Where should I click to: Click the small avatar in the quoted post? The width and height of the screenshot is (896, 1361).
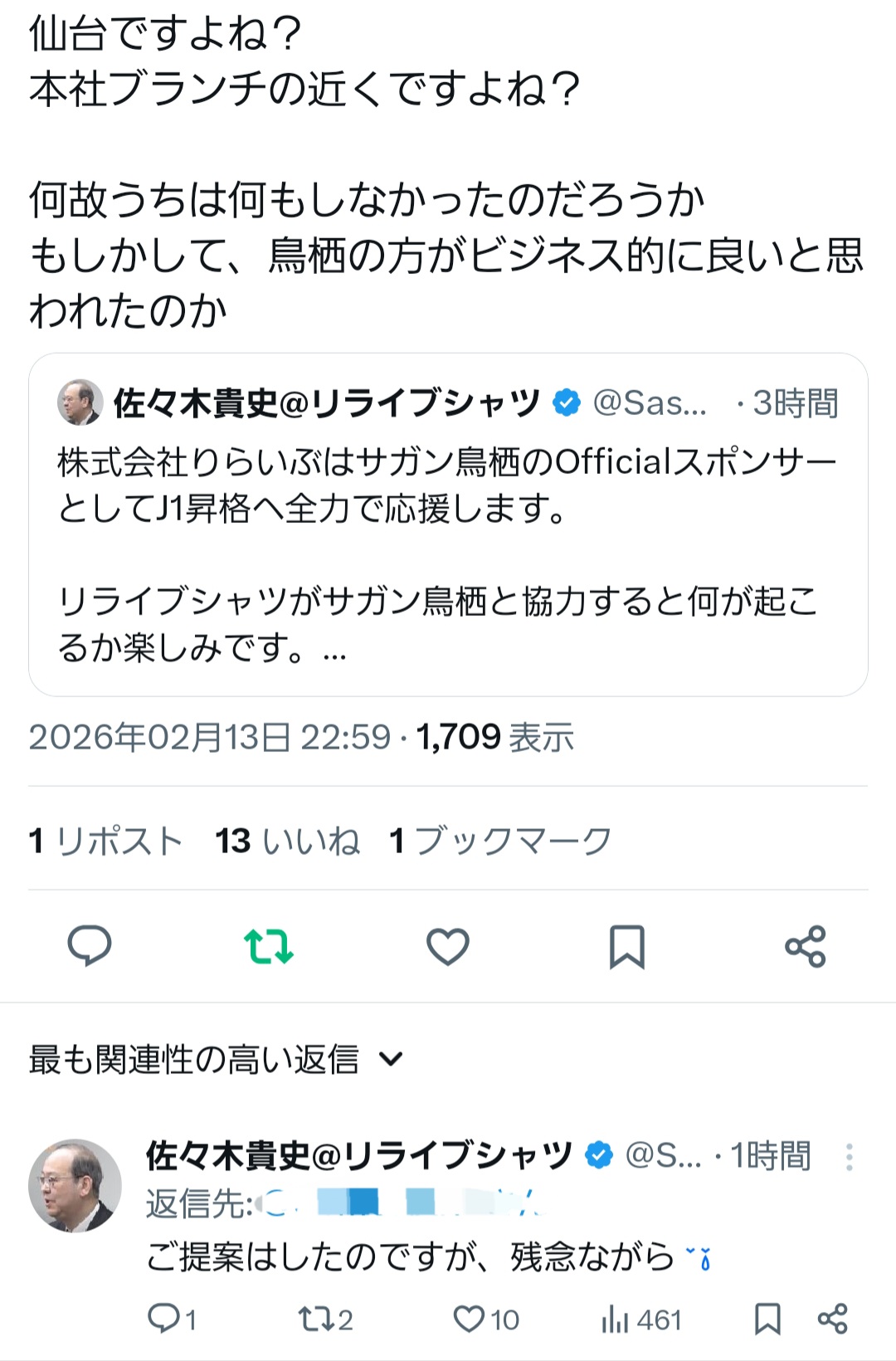[80, 402]
